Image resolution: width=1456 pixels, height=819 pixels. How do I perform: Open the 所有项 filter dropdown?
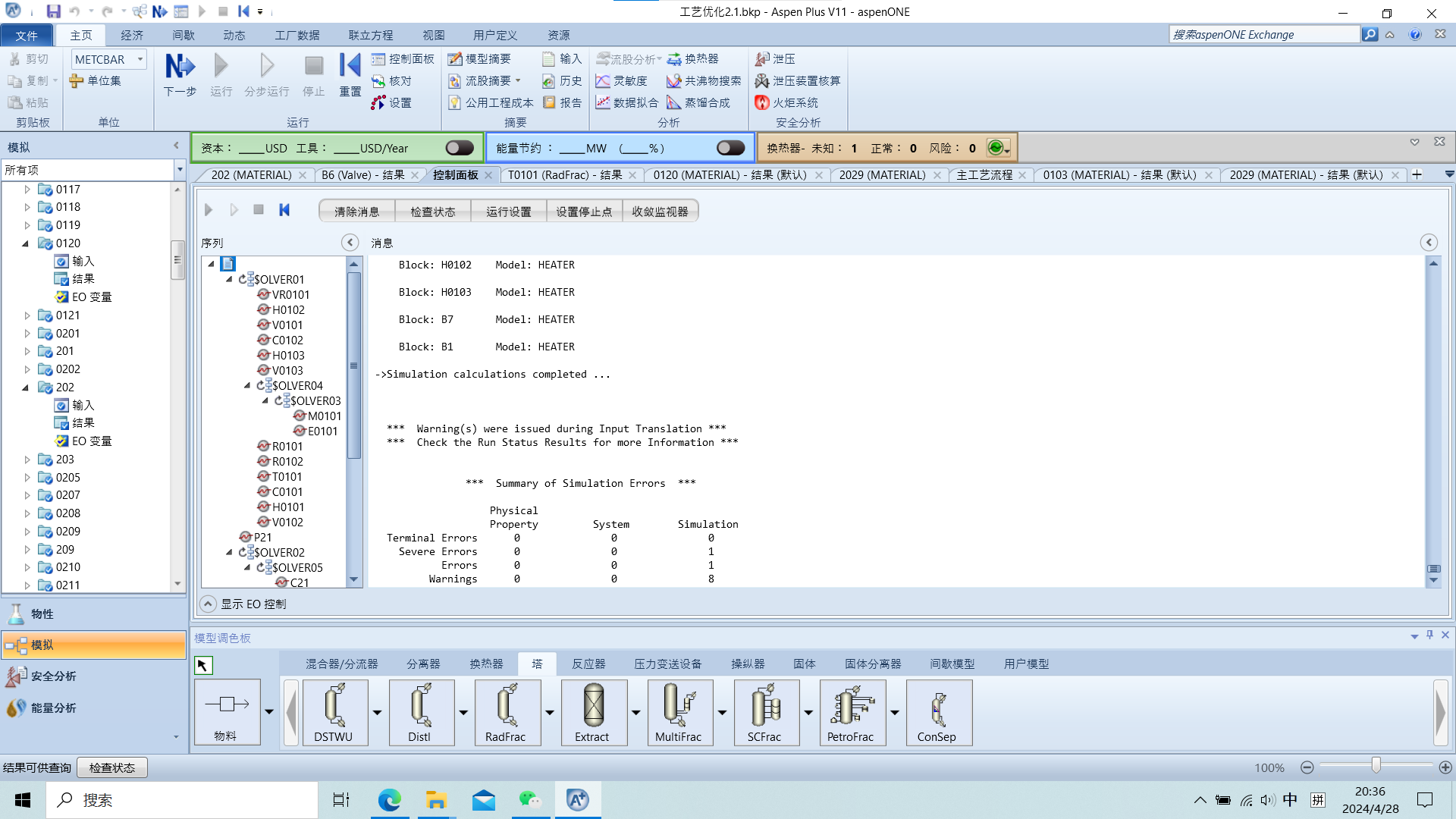(180, 170)
